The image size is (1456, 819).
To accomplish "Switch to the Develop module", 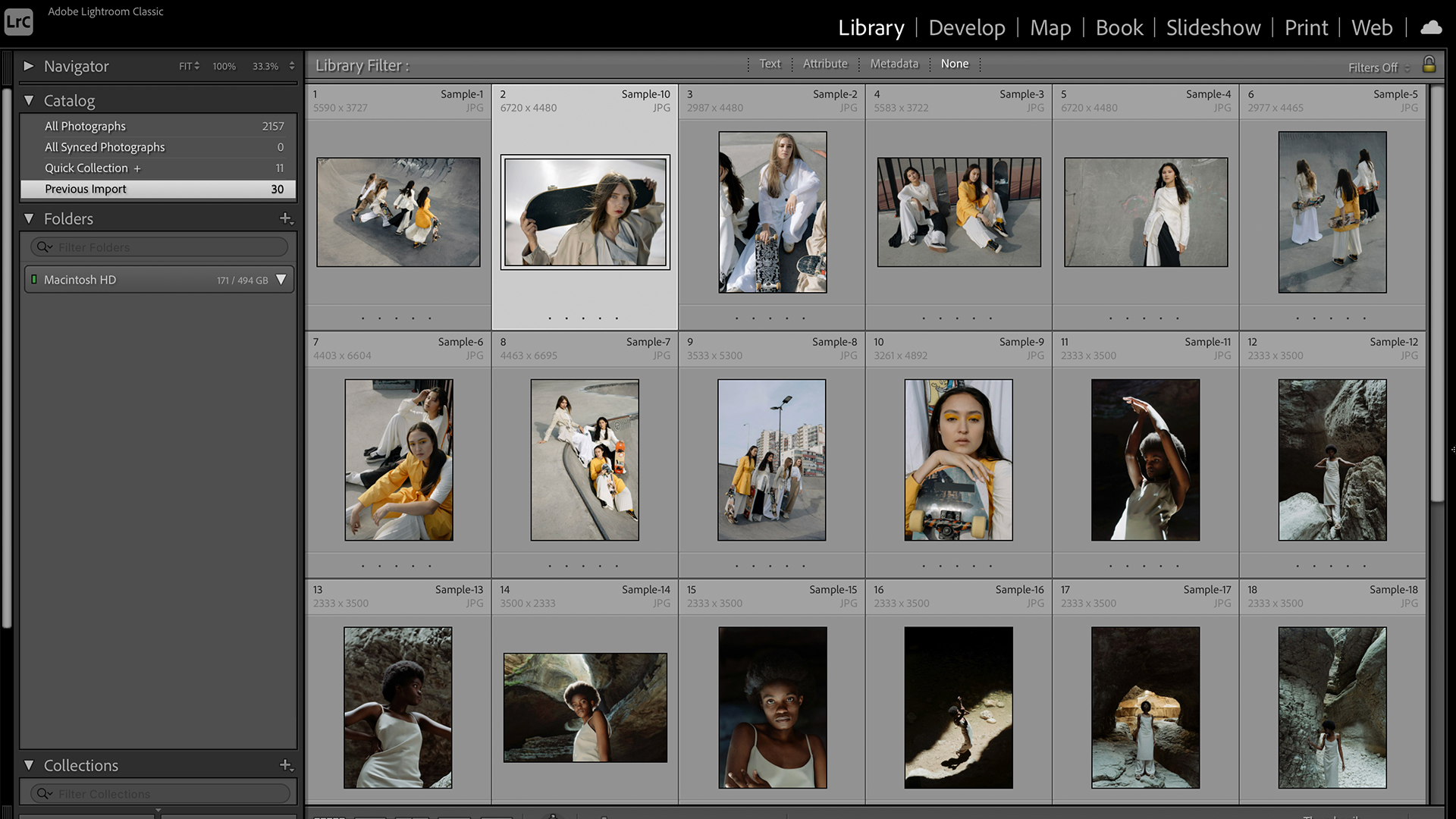I will (966, 27).
